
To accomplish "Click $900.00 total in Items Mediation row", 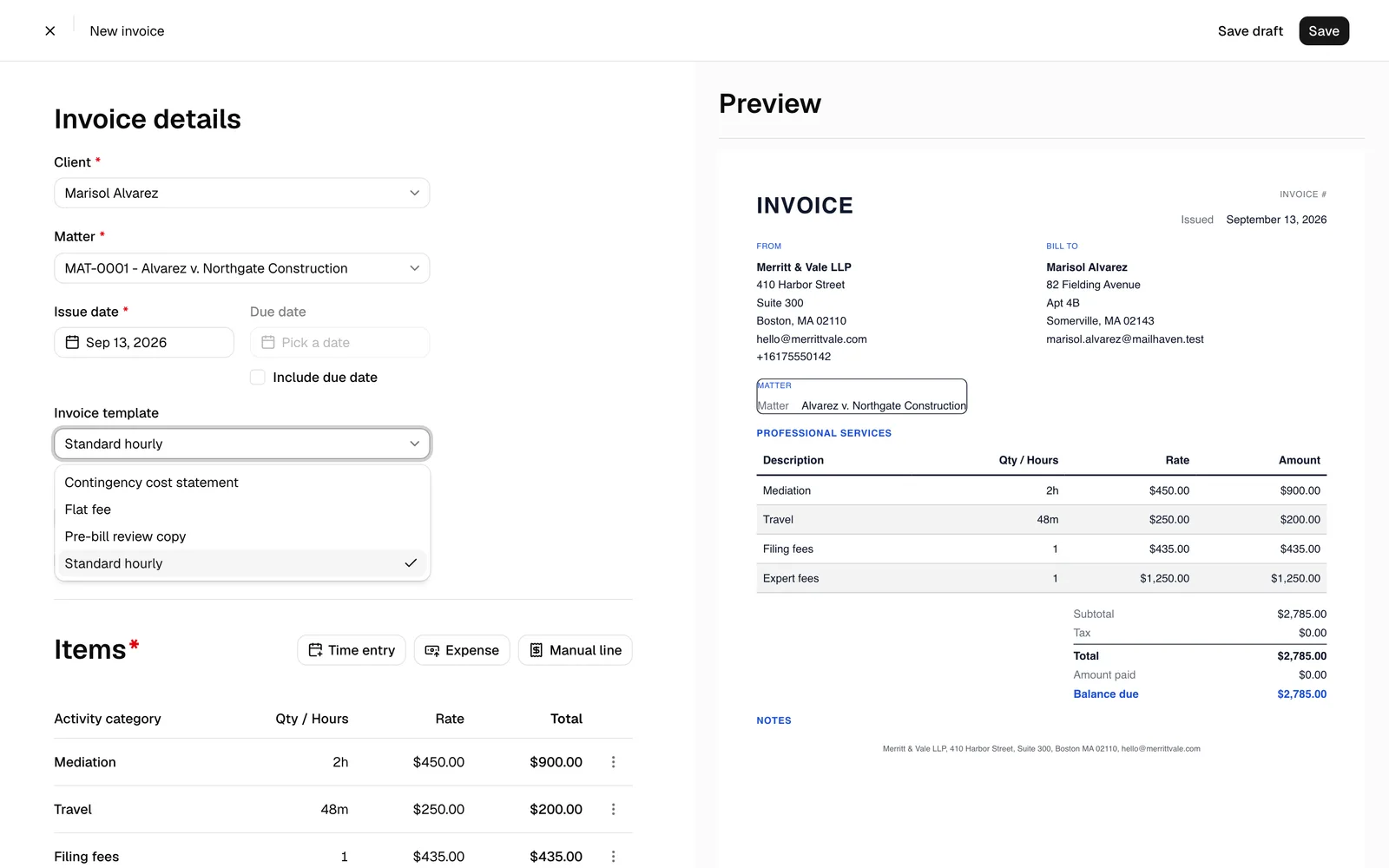I will click(556, 762).
